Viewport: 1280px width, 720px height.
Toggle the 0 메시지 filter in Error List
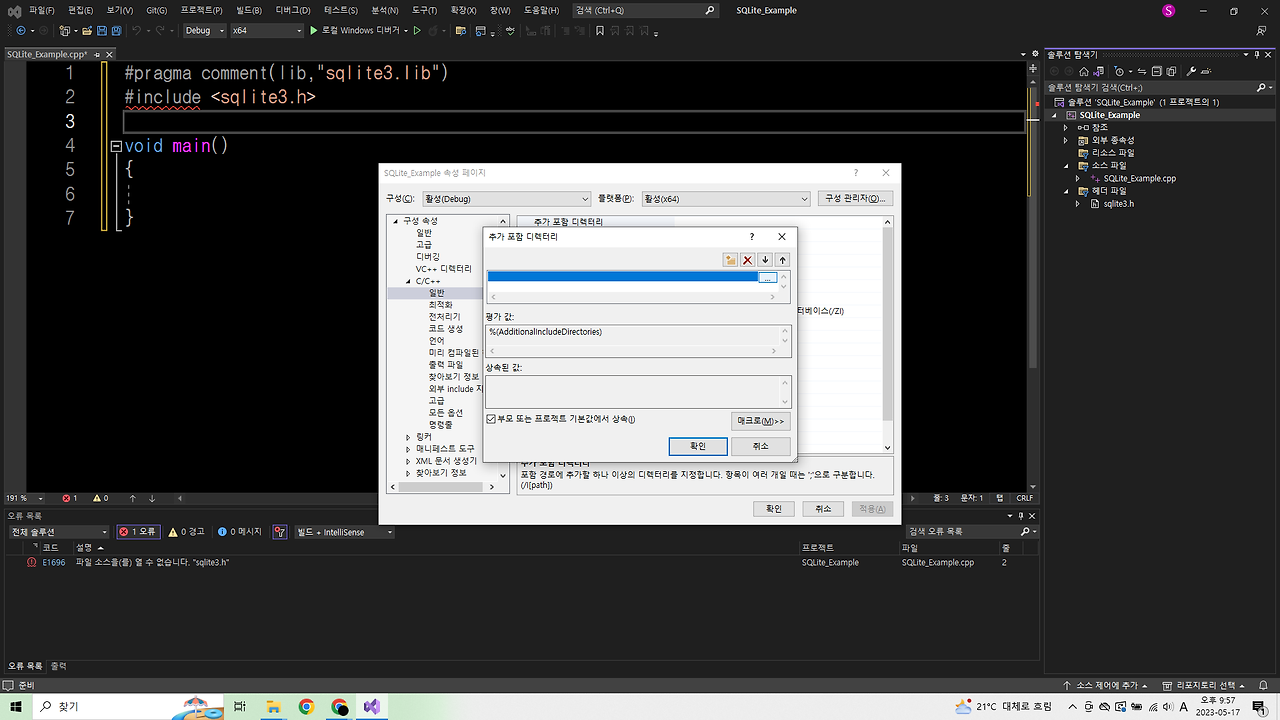tap(240, 532)
